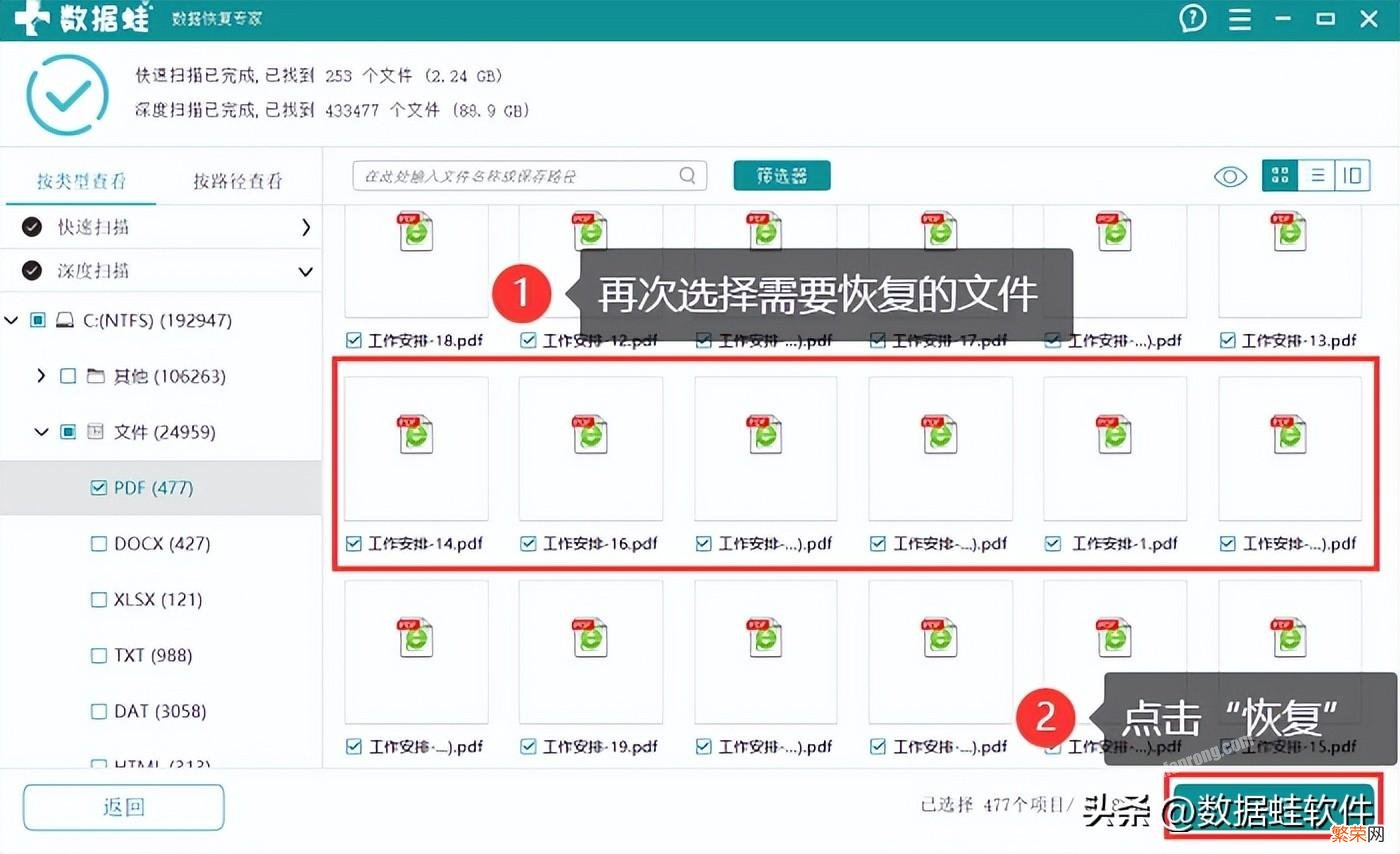This screenshot has width=1400, height=854.
Task: Click the 文件 category icon
Action: click(x=96, y=432)
